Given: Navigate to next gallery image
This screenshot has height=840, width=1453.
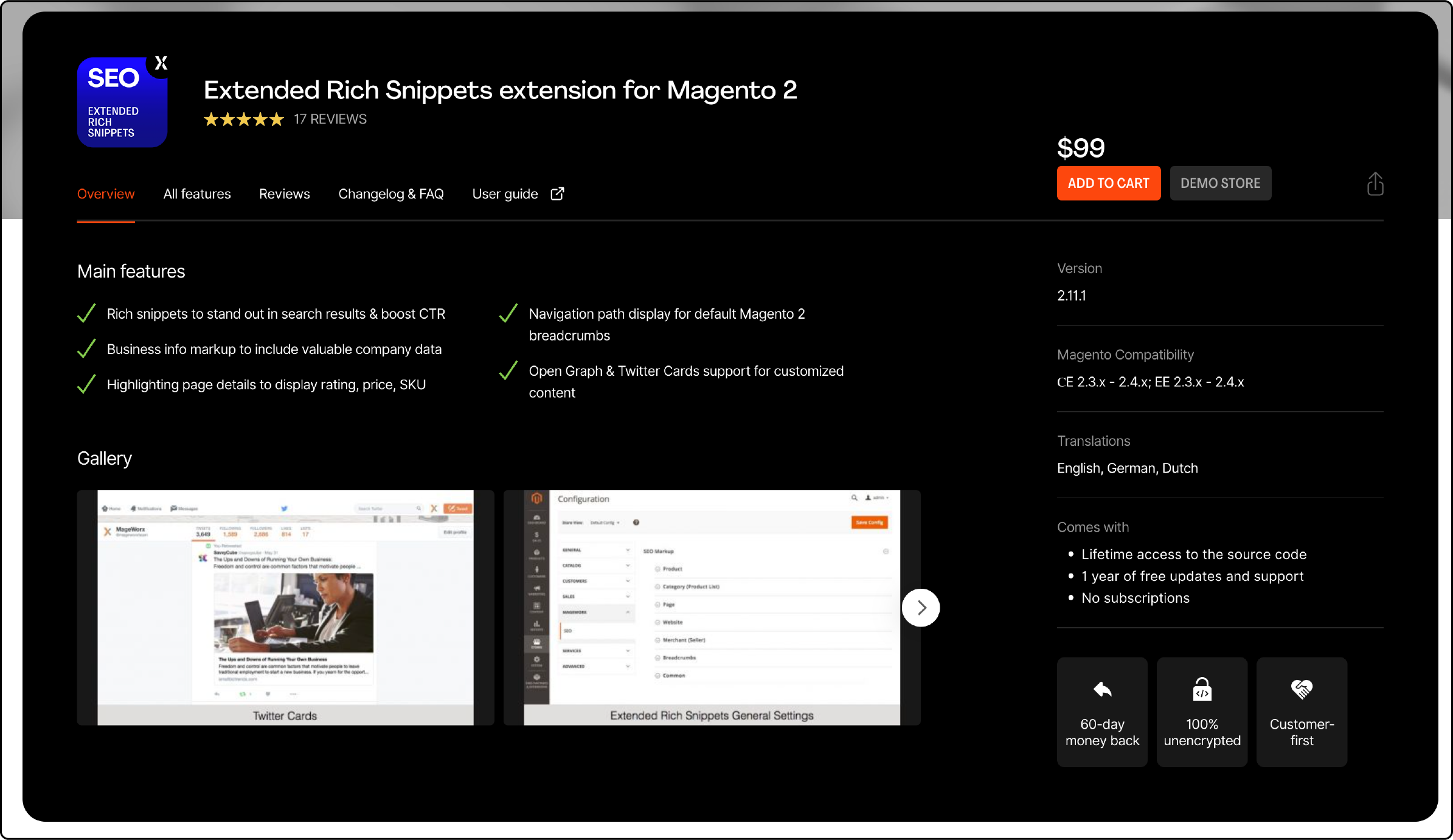Looking at the screenshot, I should [919, 607].
